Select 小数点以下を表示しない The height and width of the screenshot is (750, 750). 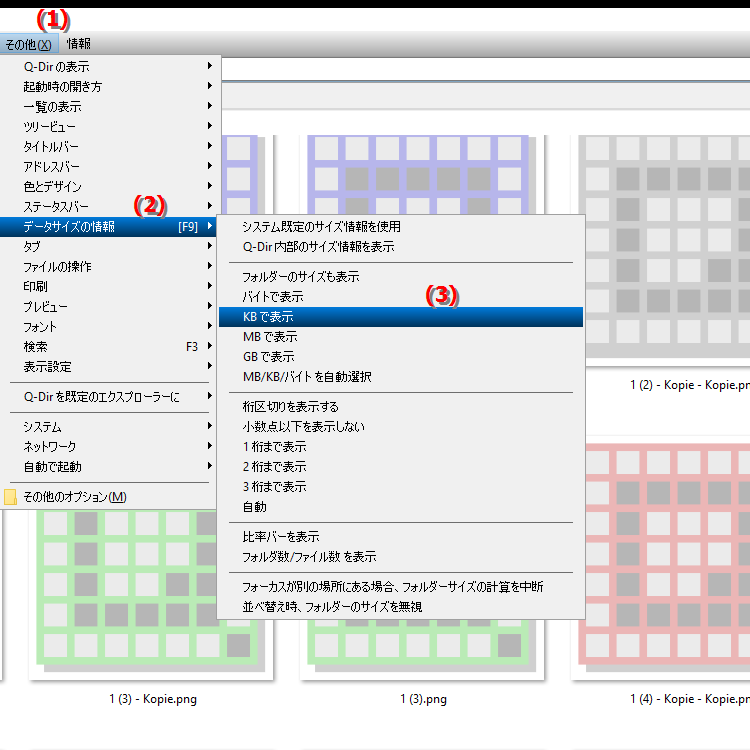401,427
